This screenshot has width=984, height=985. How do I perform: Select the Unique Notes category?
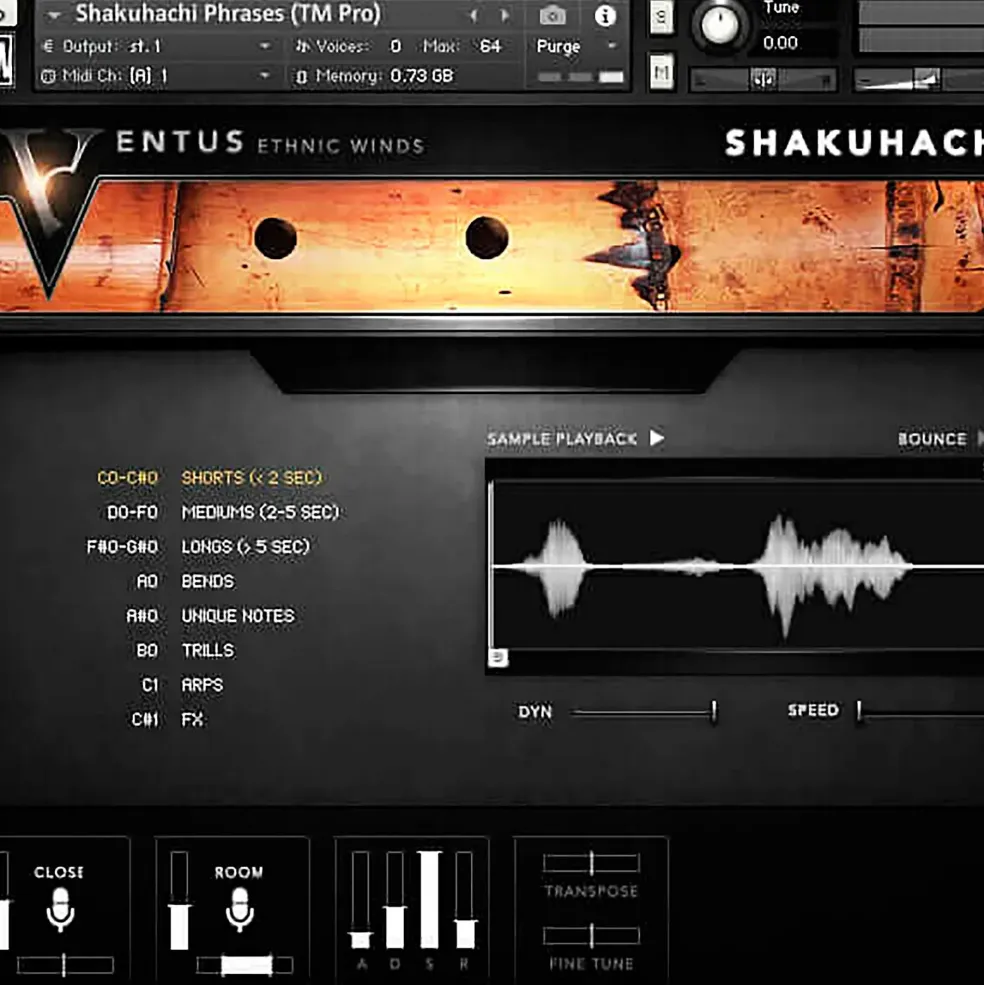click(238, 616)
